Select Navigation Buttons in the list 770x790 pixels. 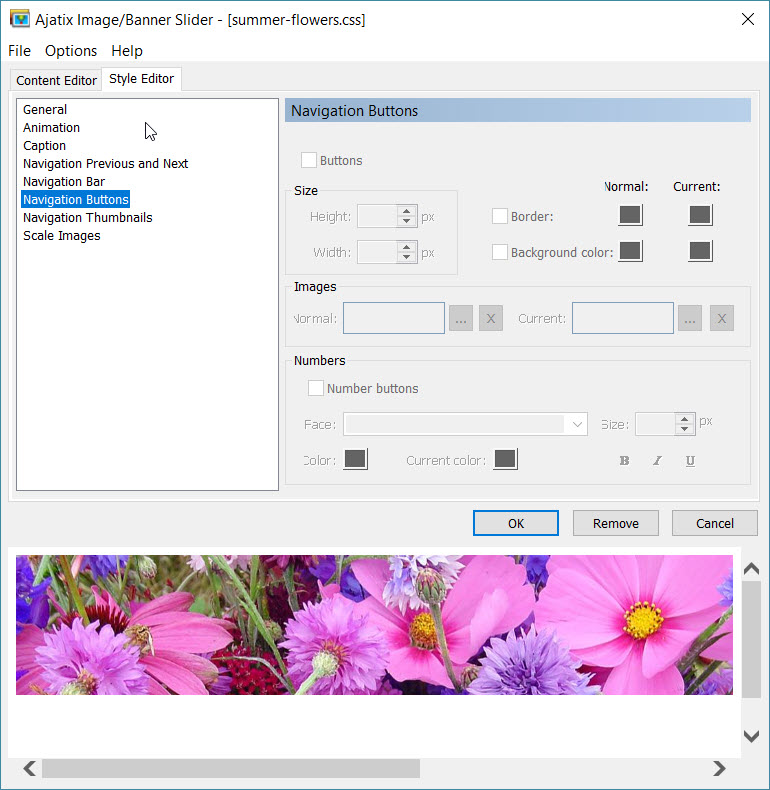76,200
